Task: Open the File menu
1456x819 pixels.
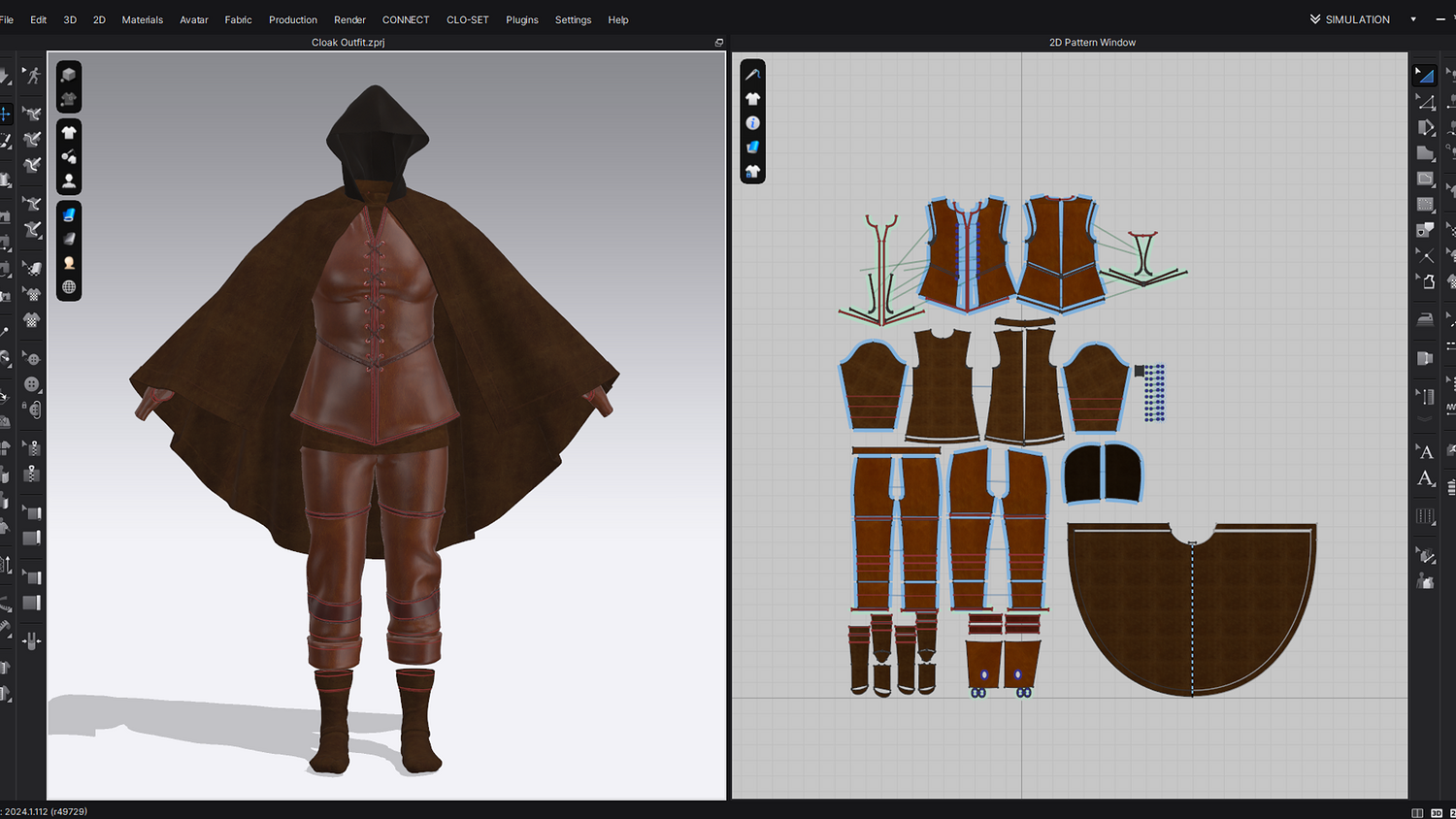Action: click(6, 19)
